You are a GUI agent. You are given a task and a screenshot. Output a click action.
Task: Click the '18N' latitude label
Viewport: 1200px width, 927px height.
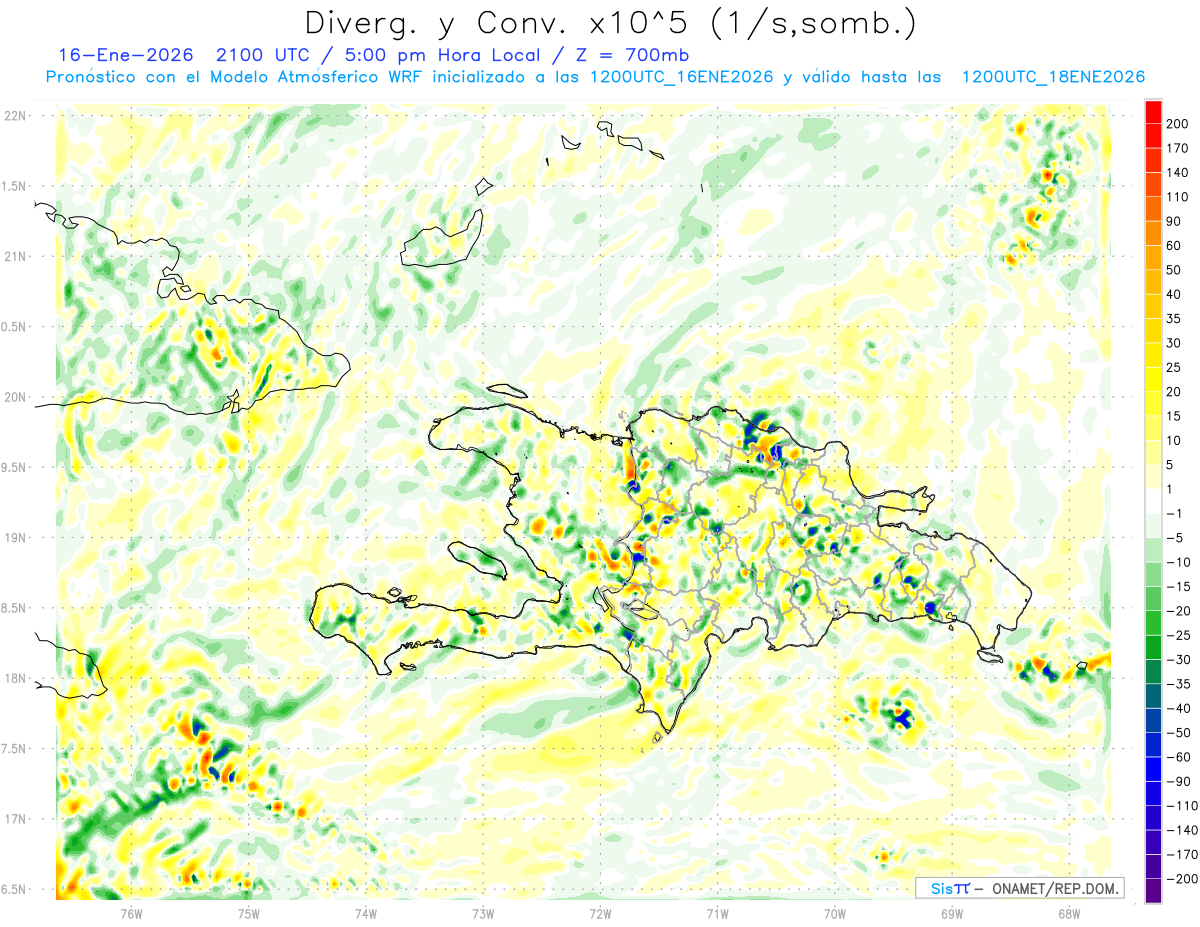(x=14, y=678)
